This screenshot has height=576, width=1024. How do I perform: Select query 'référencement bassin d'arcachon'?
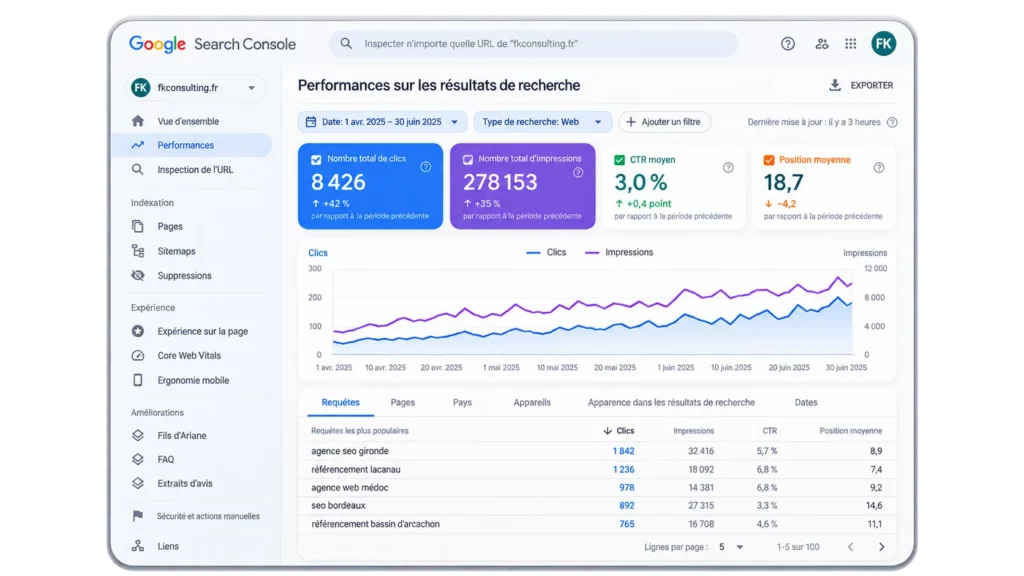coord(375,524)
